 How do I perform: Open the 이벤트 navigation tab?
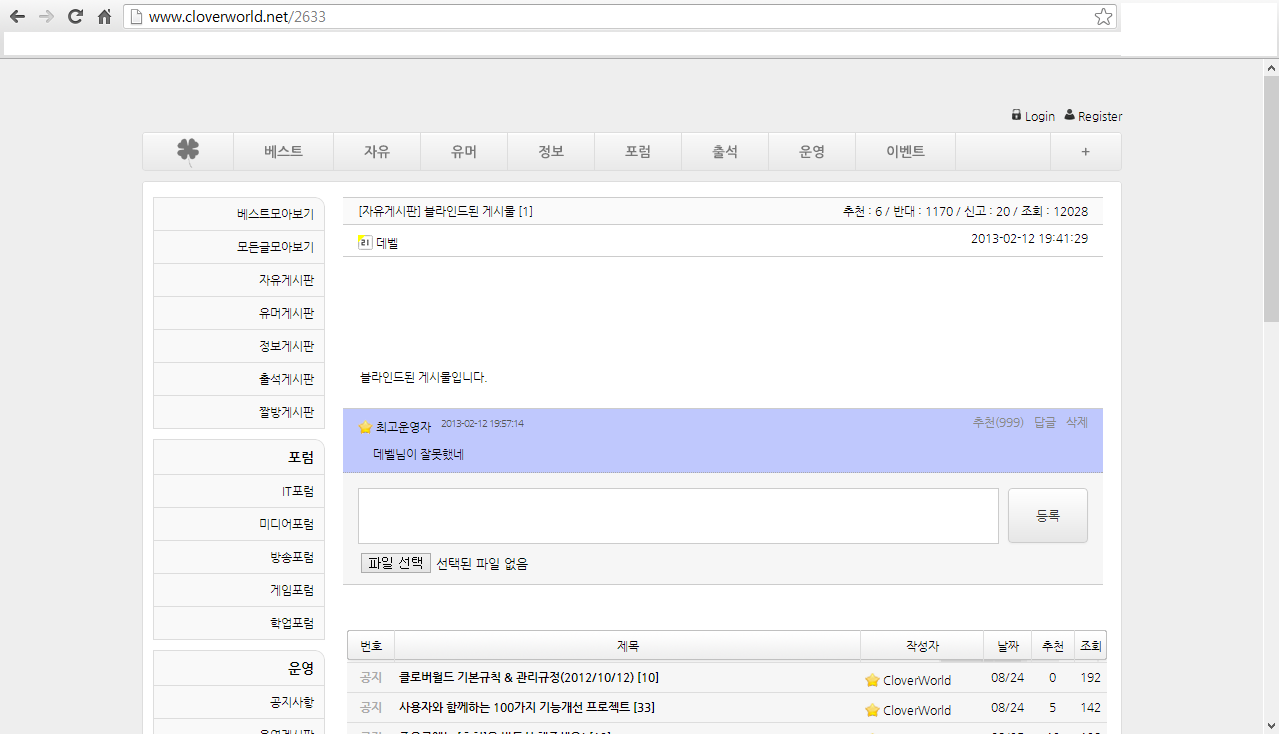pyautogui.click(x=905, y=152)
